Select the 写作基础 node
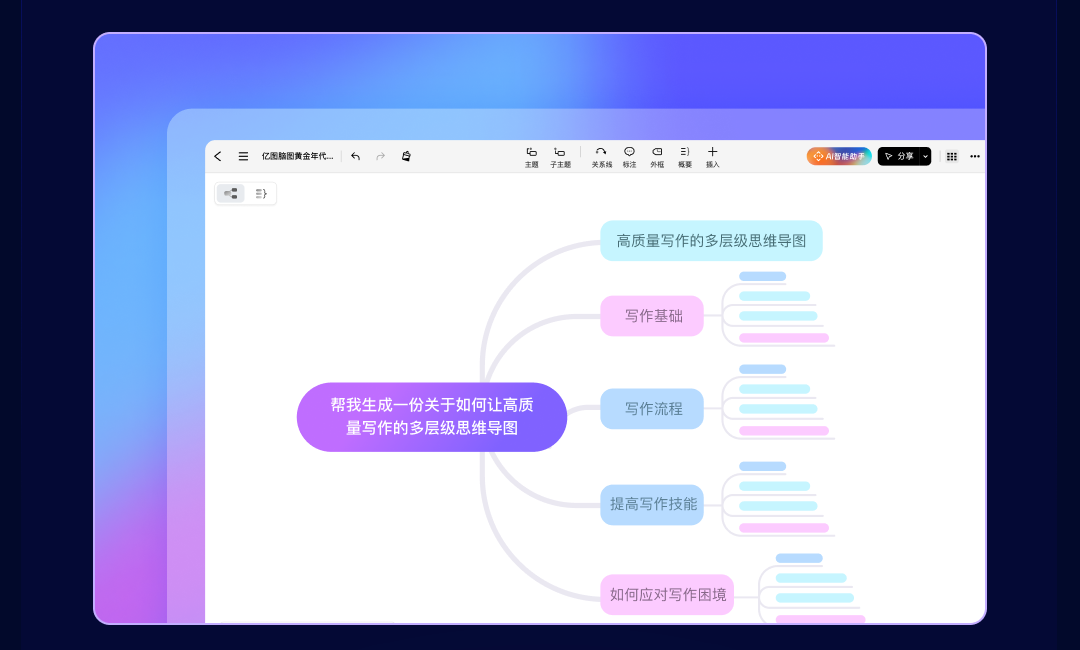The image size is (1080, 650). coord(652,316)
